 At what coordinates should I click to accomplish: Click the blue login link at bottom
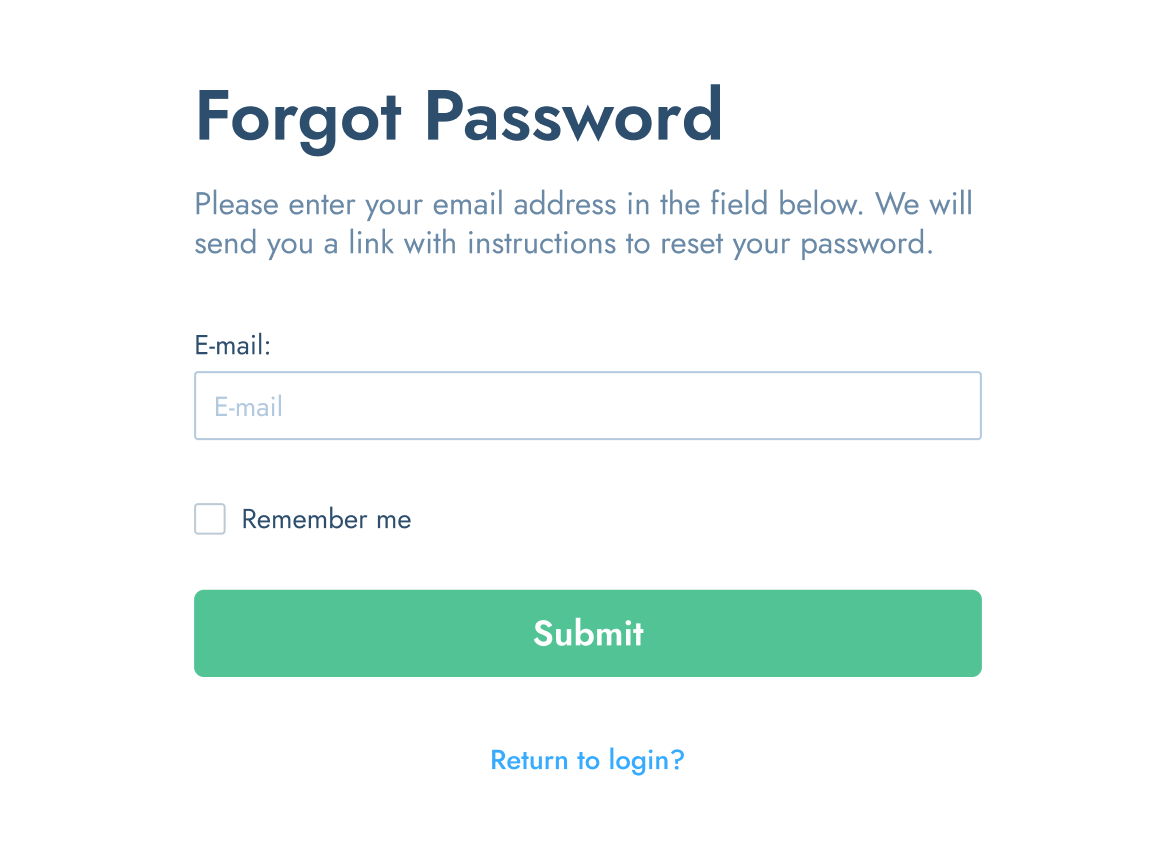coord(588,760)
